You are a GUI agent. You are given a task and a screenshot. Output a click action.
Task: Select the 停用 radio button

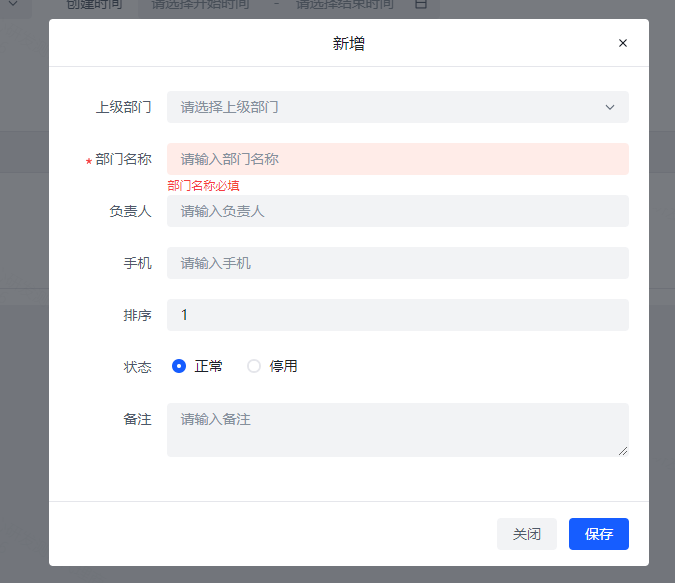click(x=254, y=366)
